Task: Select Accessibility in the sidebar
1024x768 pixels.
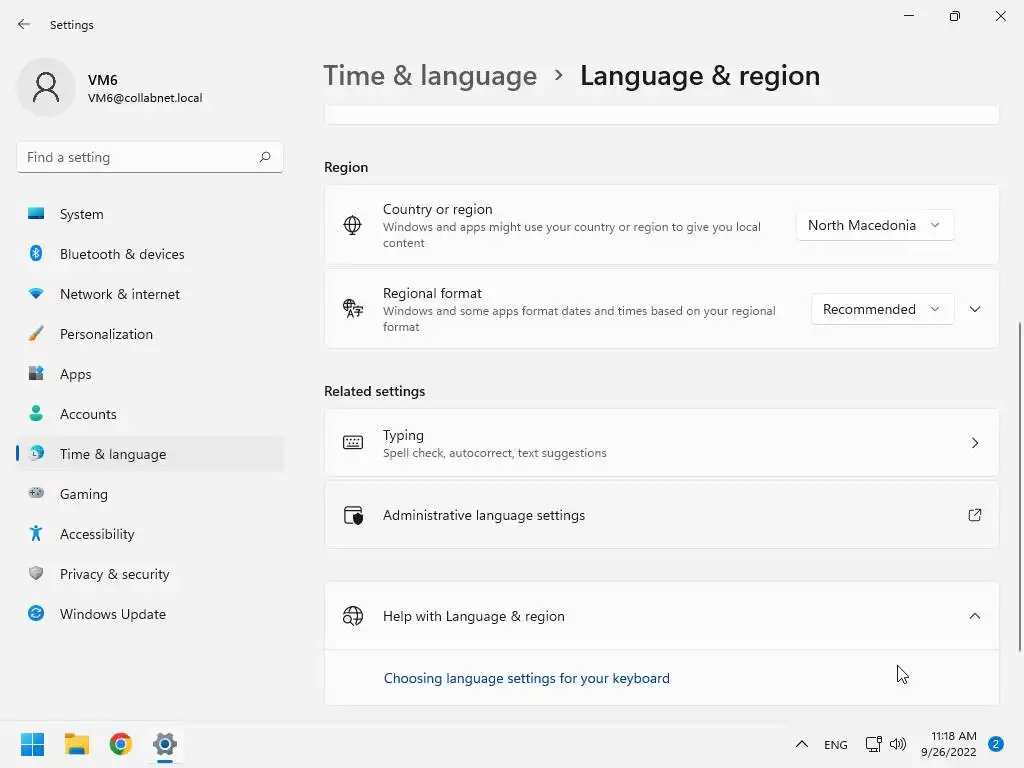Action: (x=97, y=534)
